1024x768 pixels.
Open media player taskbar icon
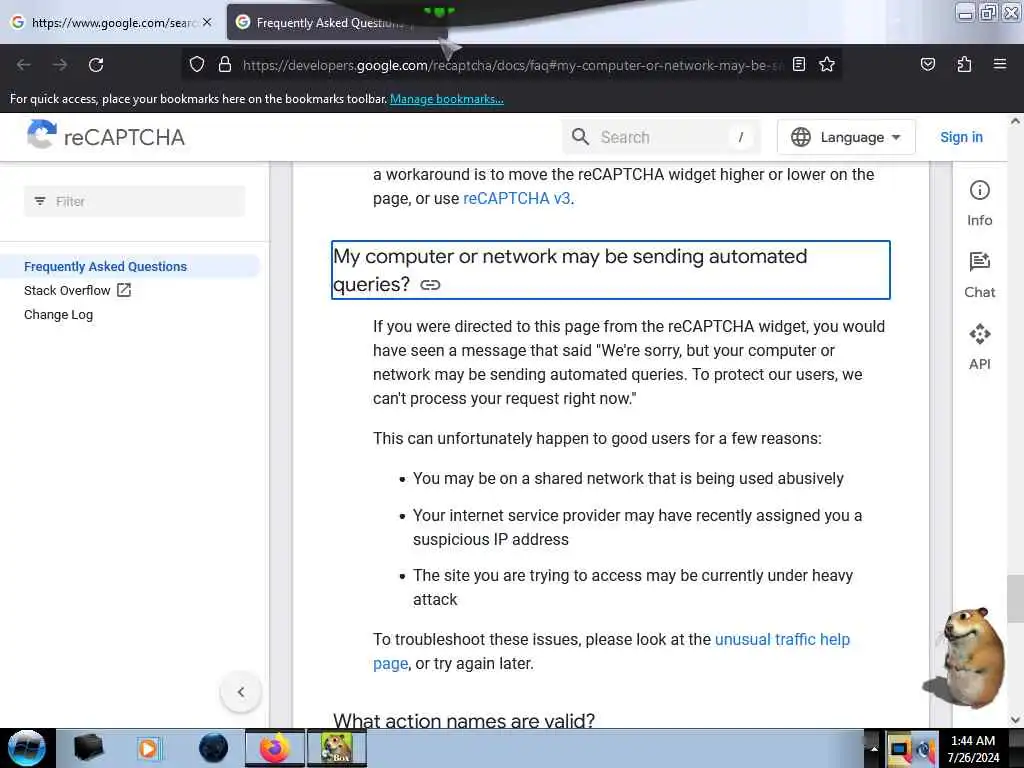click(x=148, y=748)
